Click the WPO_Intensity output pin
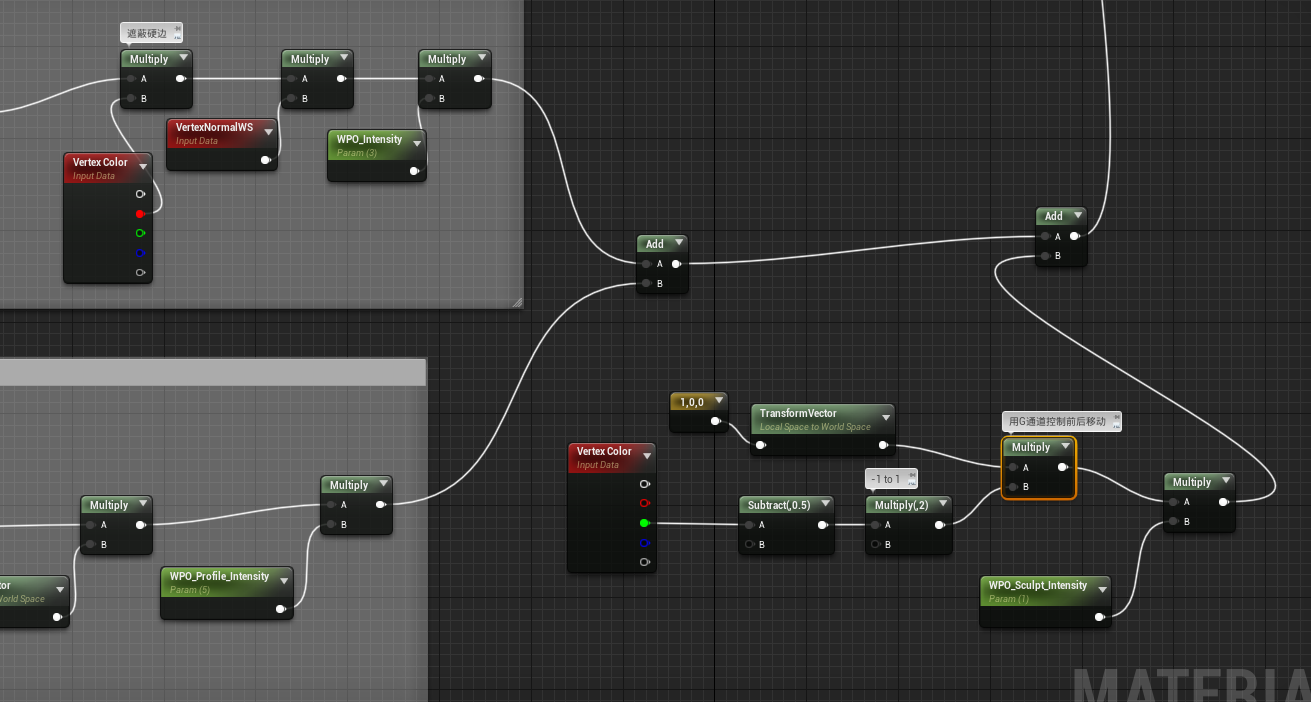This screenshot has width=1311, height=702. pos(414,171)
